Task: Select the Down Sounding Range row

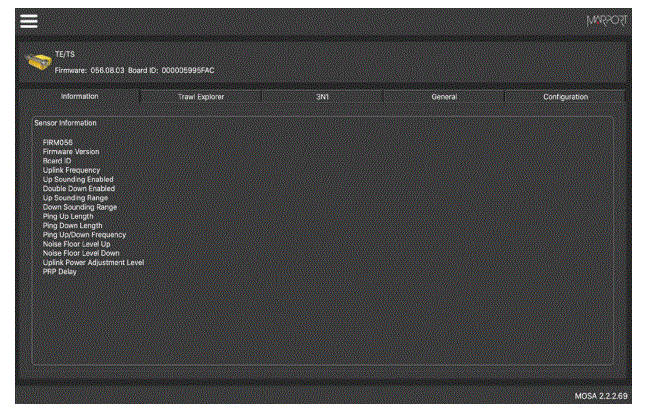Action: [80, 207]
